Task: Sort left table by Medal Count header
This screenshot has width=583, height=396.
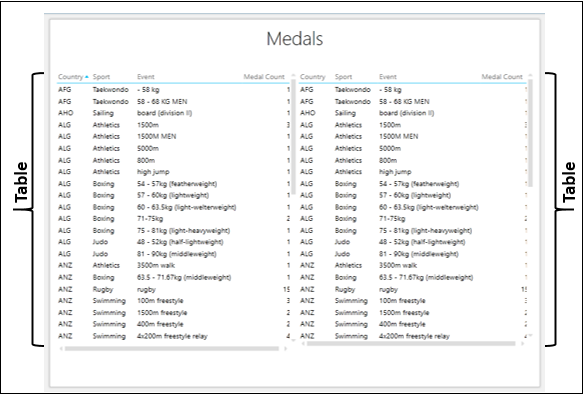Action: coord(264,77)
